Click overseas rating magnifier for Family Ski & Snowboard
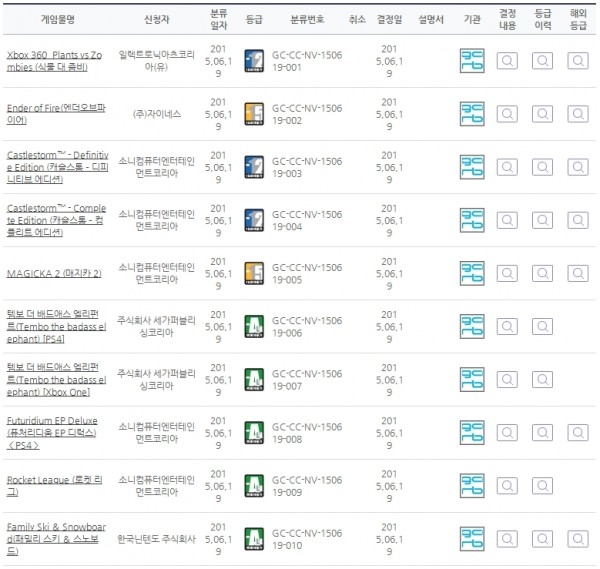Image resolution: width=600 pixels, height=569 pixels. (577, 538)
